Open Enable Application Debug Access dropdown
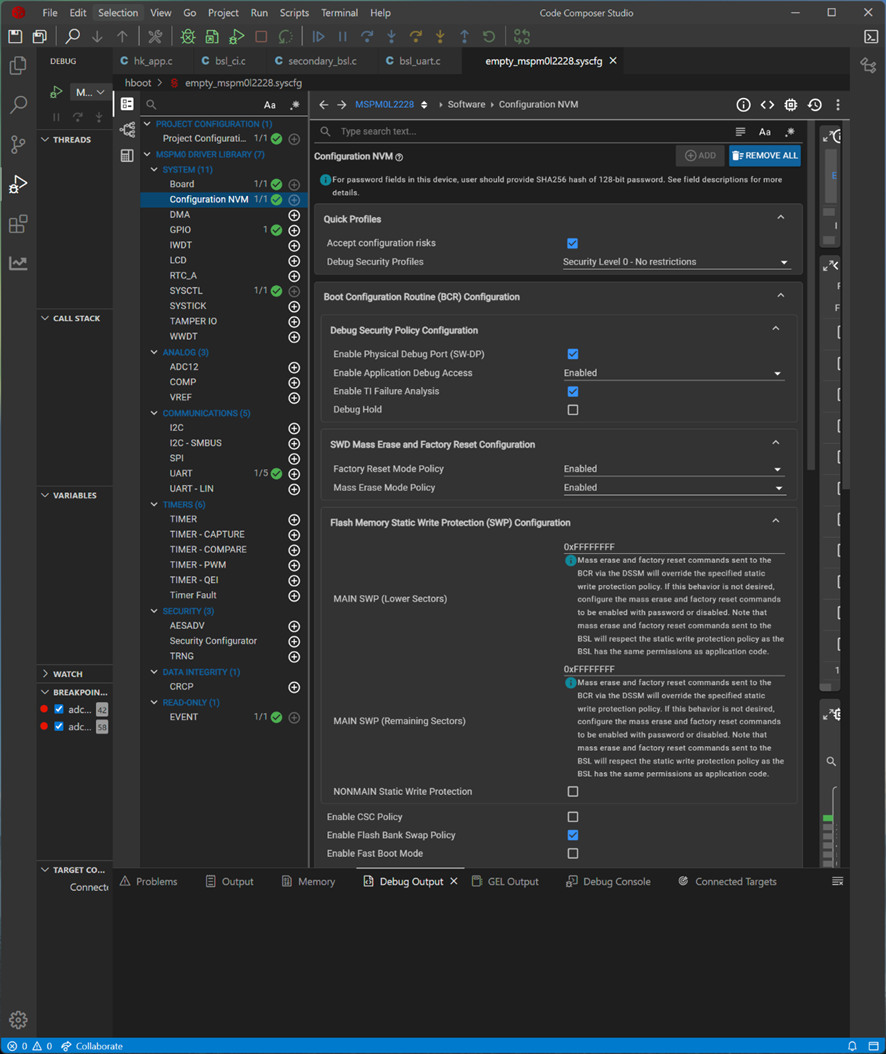Screen dimensions: 886x1054 (674, 373)
